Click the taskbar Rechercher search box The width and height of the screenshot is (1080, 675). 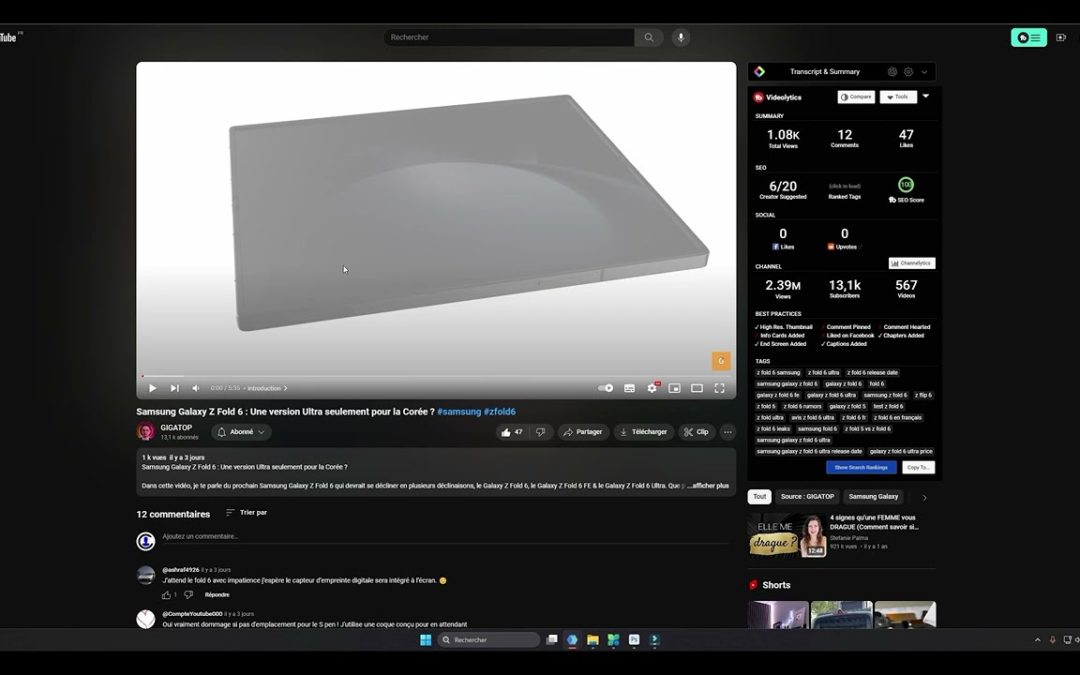489,640
